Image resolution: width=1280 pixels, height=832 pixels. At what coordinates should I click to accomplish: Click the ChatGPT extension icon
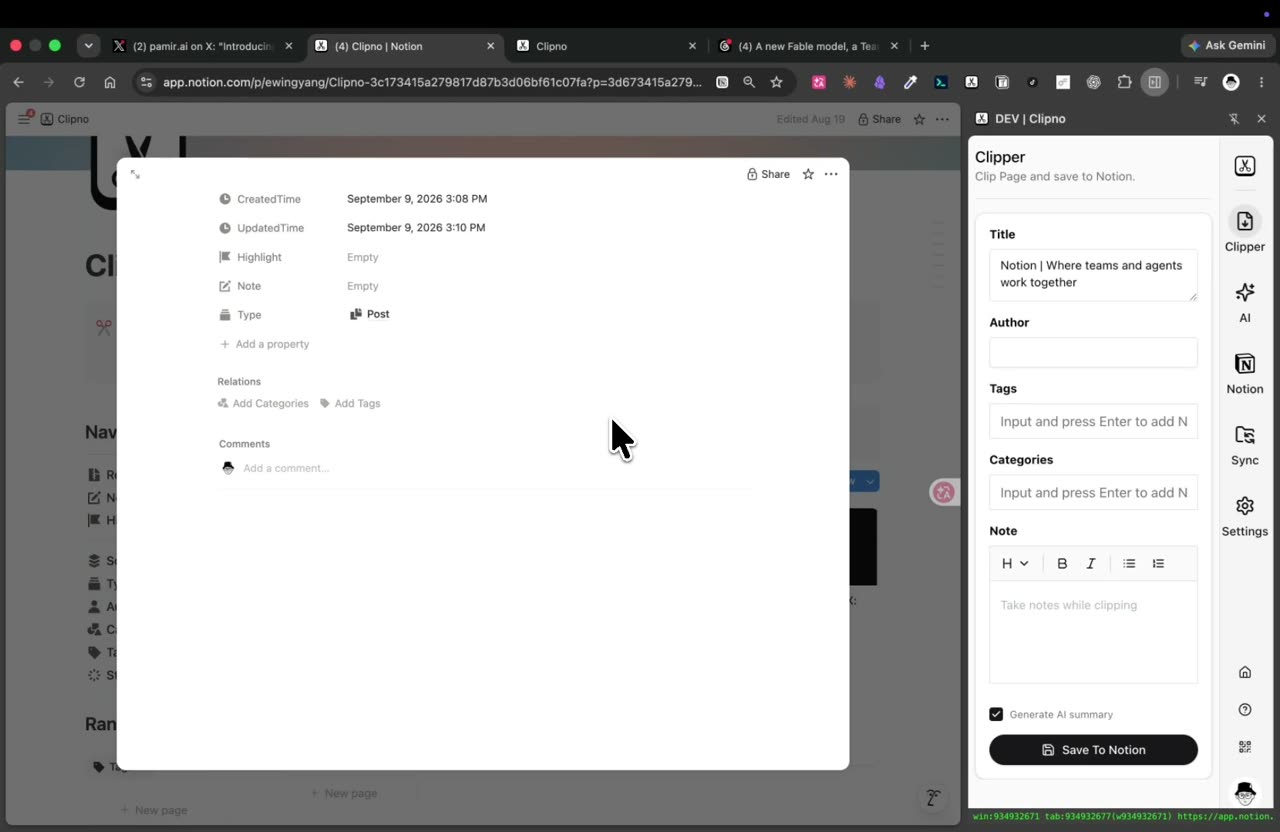1094,82
